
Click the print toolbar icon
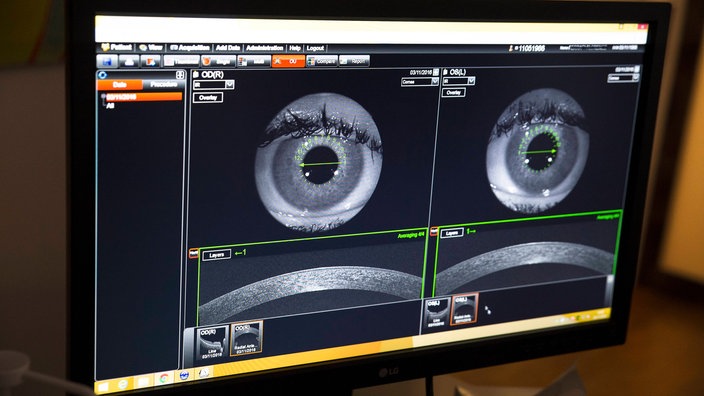click(129, 61)
